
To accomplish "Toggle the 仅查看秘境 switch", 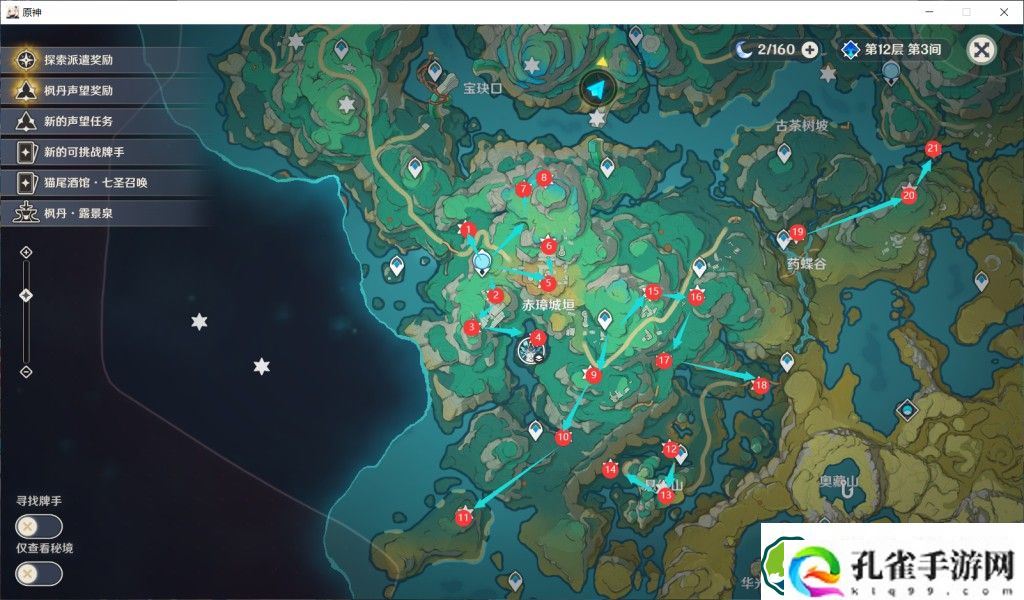I will click(x=39, y=574).
